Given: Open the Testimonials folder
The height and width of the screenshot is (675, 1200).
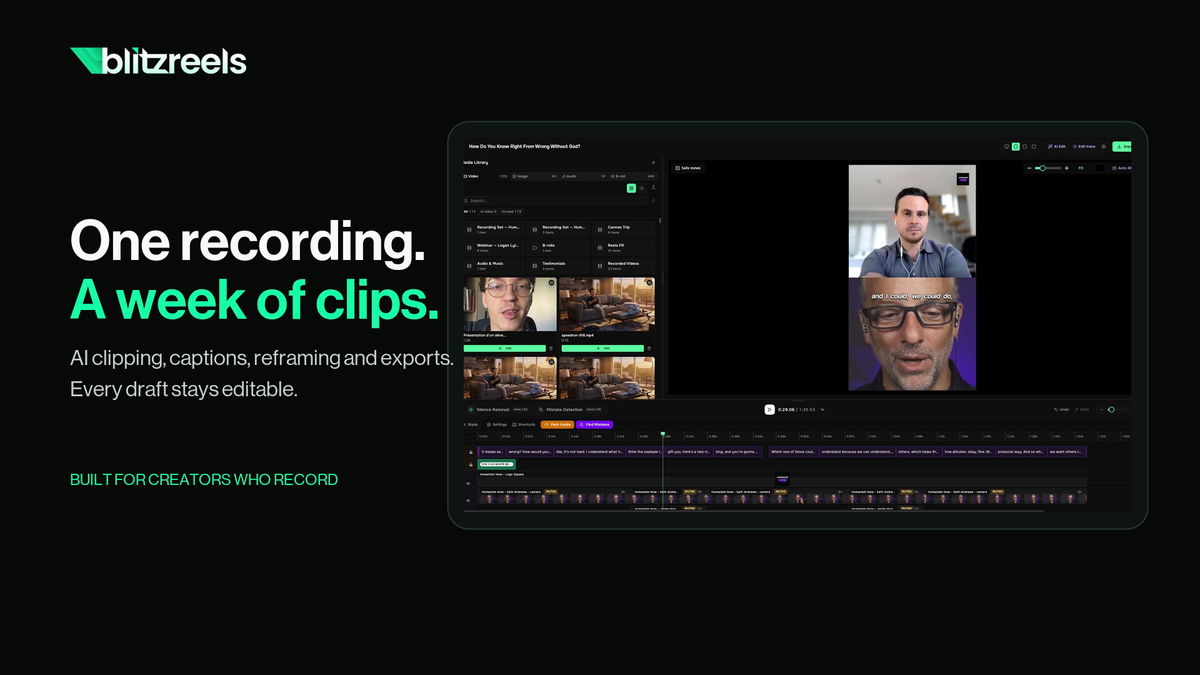Looking at the screenshot, I should pyautogui.click(x=559, y=266).
